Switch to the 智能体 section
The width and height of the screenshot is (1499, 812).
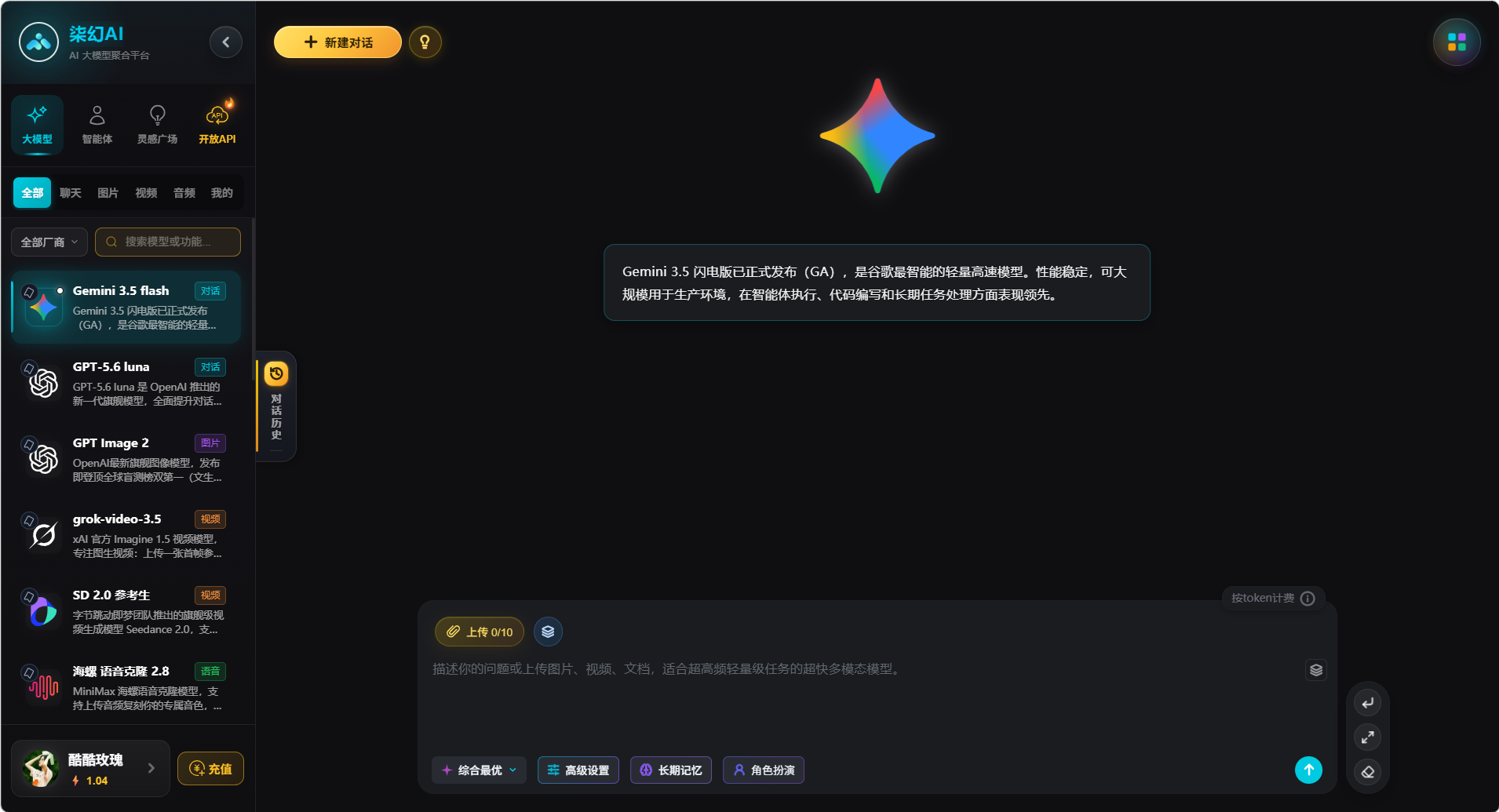97,125
